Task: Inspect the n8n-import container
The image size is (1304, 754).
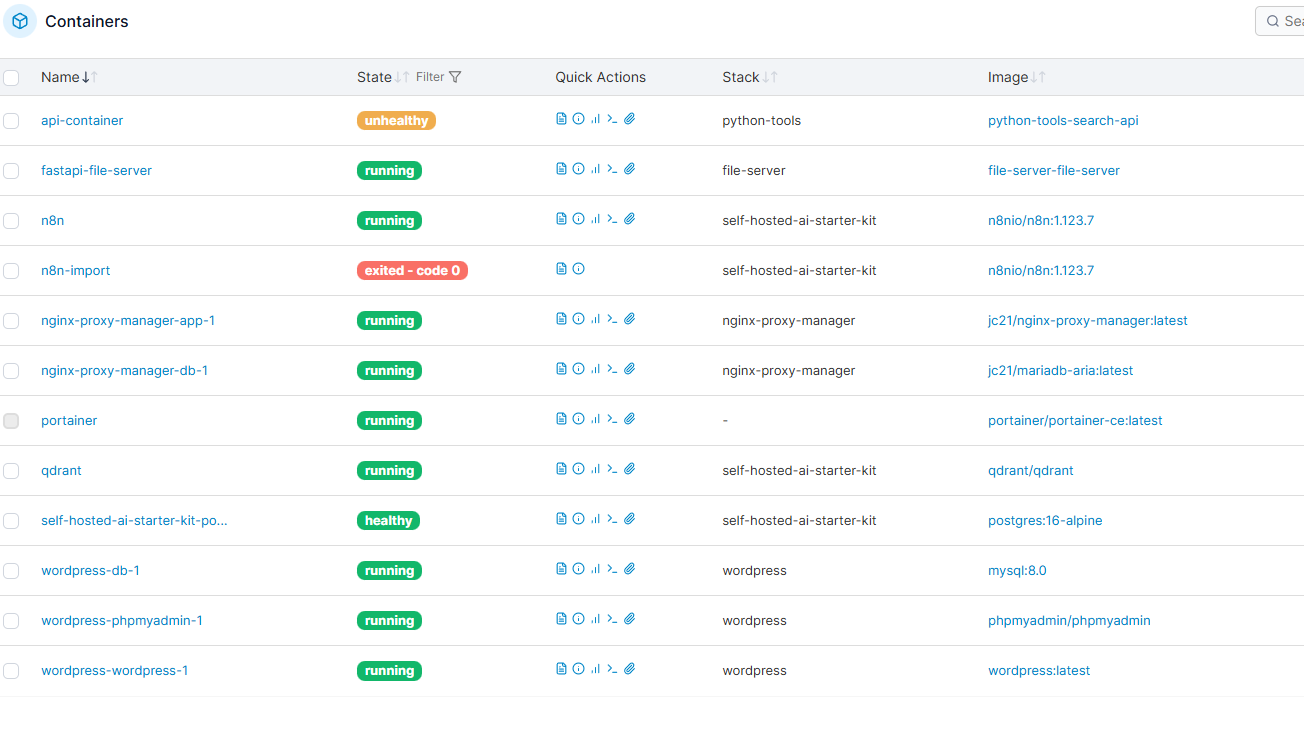Action: coord(578,269)
